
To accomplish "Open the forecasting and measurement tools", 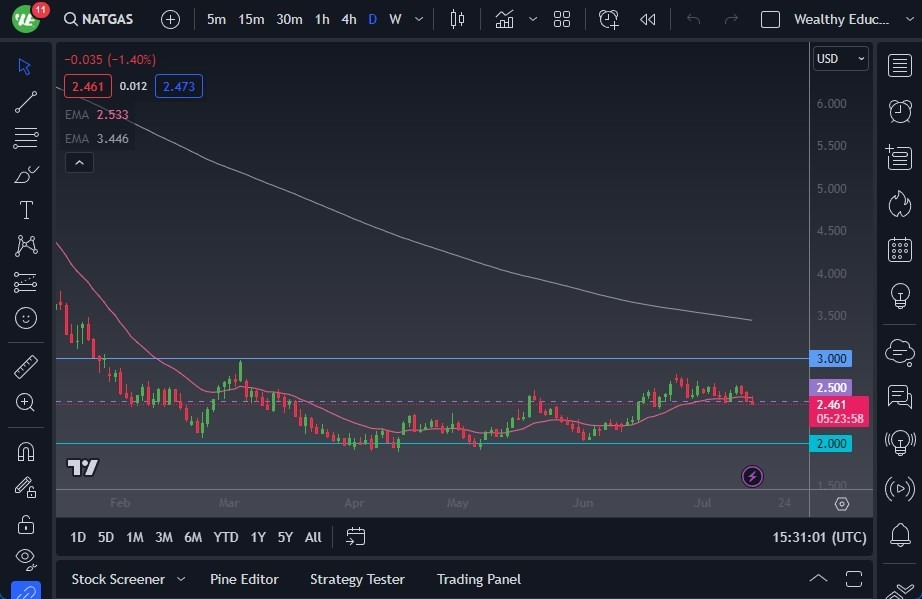I will click(x=25, y=282).
